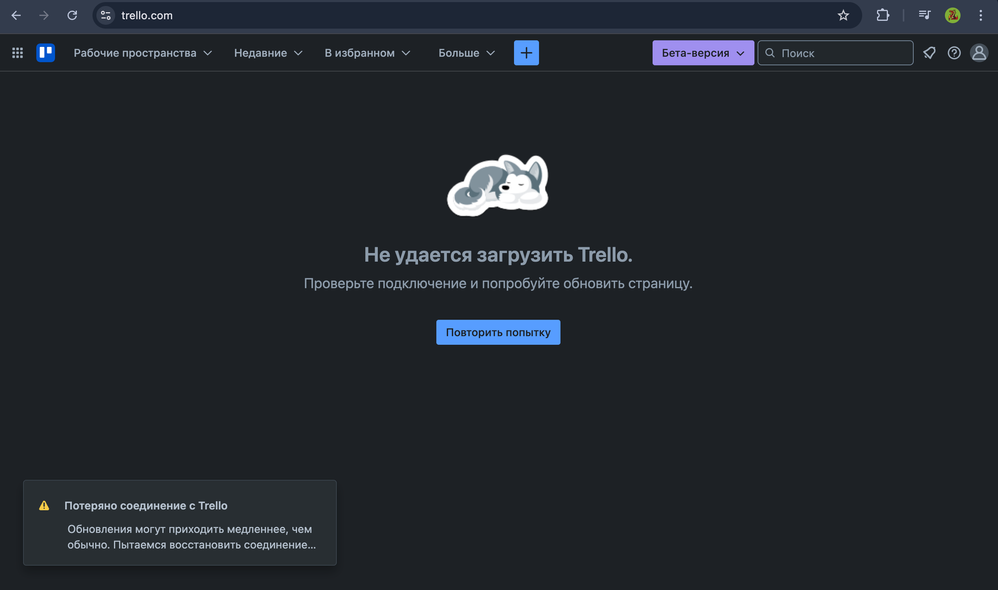Click the search magnifier icon
This screenshot has width=998, height=590.
(770, 53)
